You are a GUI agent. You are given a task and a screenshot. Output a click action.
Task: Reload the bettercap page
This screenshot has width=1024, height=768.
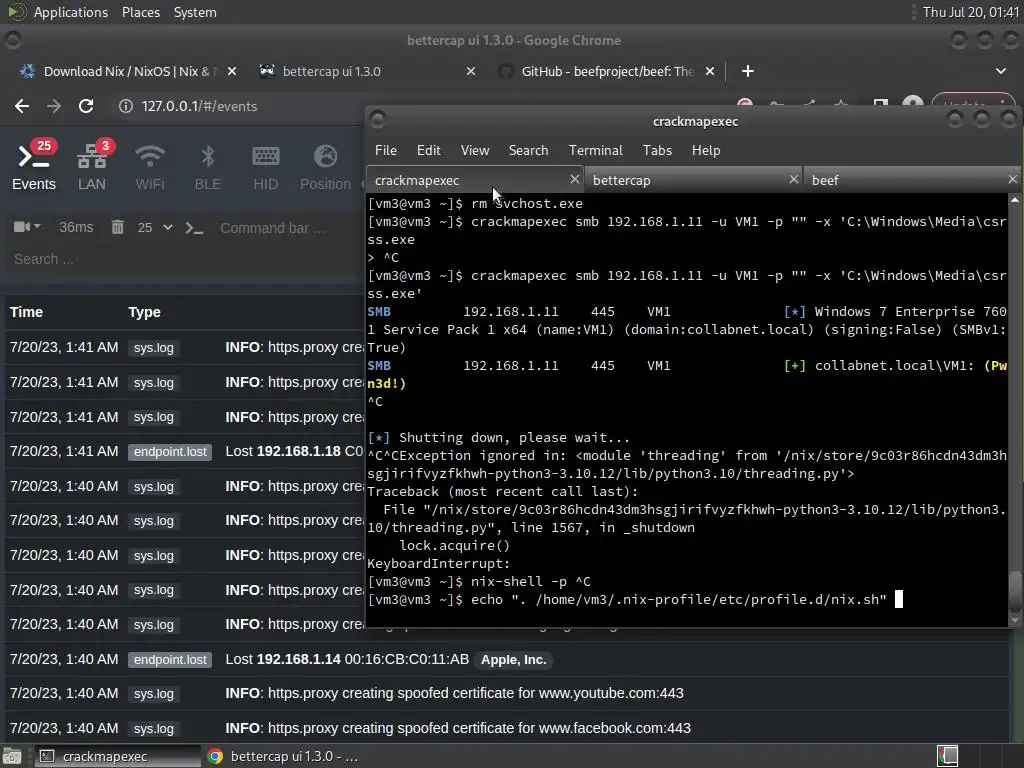point(86,106)
